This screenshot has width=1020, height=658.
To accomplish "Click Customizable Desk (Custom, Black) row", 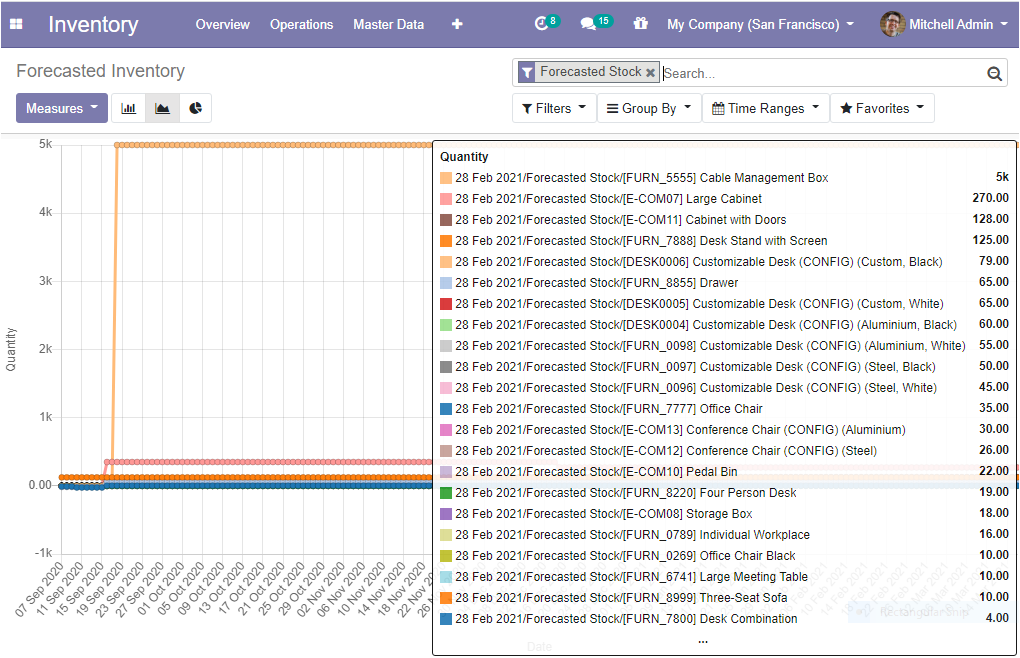I will (724, 262).
